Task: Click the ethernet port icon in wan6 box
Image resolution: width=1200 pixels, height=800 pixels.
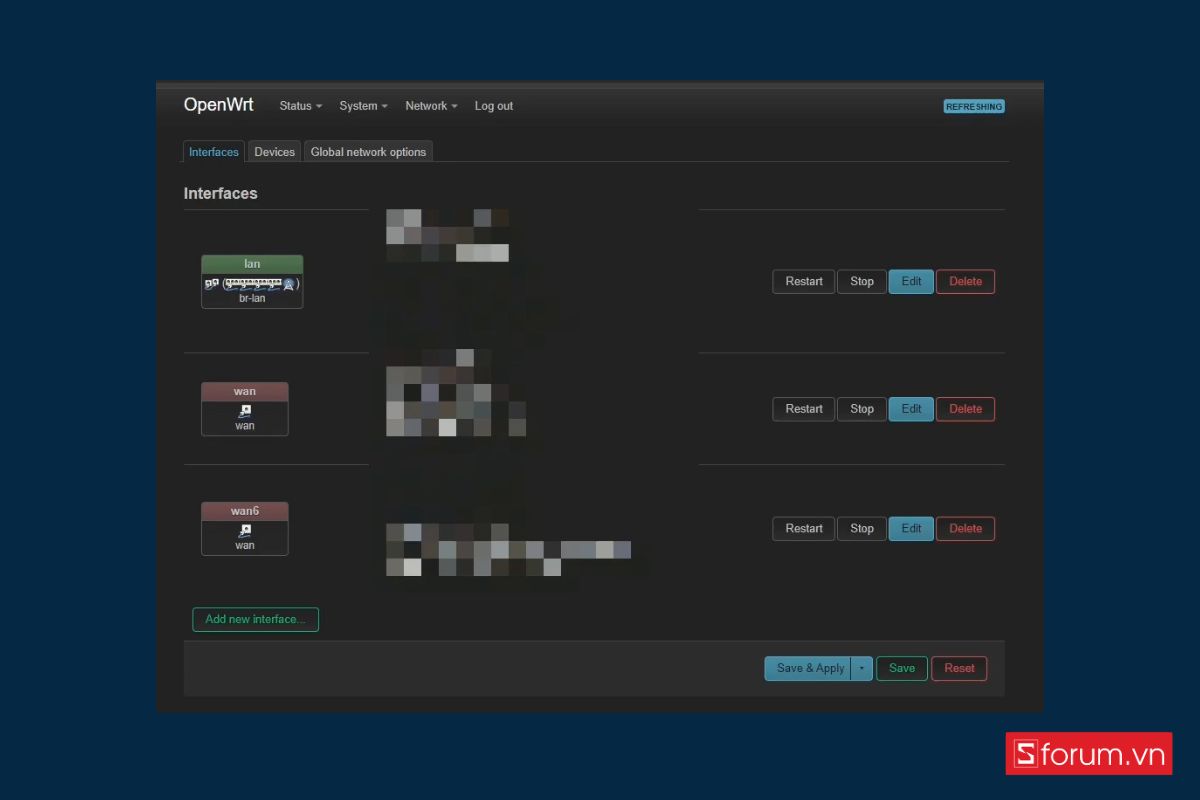Action: 245,531
